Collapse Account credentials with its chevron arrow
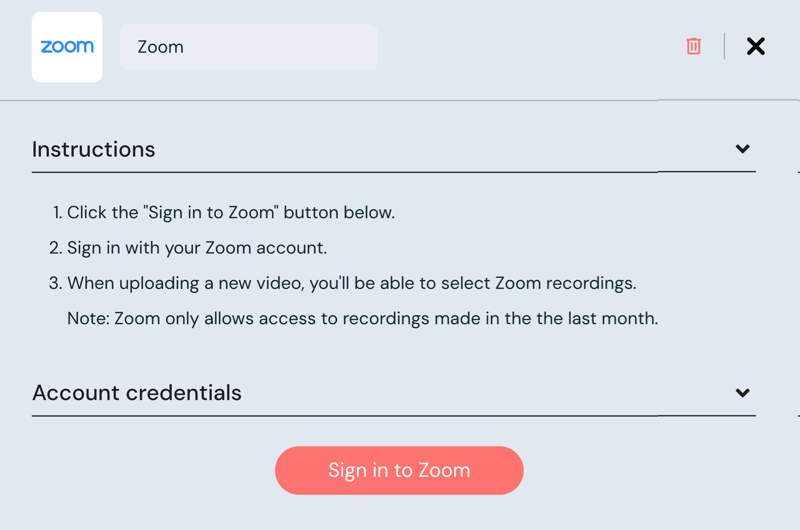Screen dimensions: 800x530 coord(742,393)
